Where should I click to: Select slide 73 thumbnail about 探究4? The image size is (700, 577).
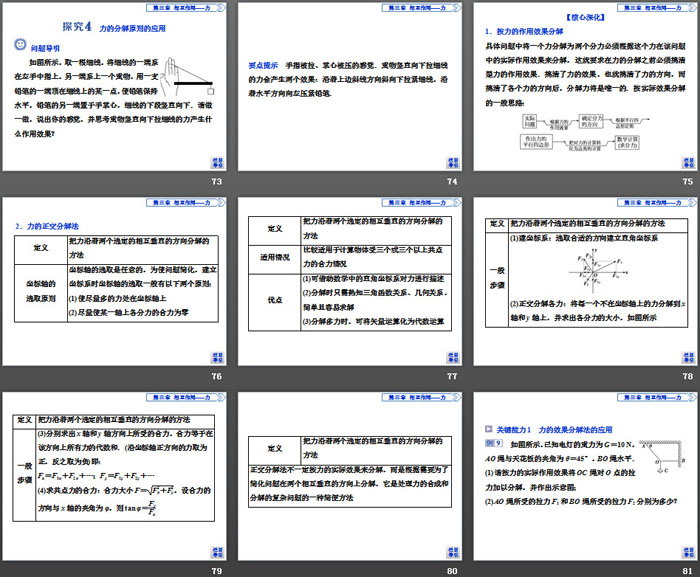click(x=114, y=87)
